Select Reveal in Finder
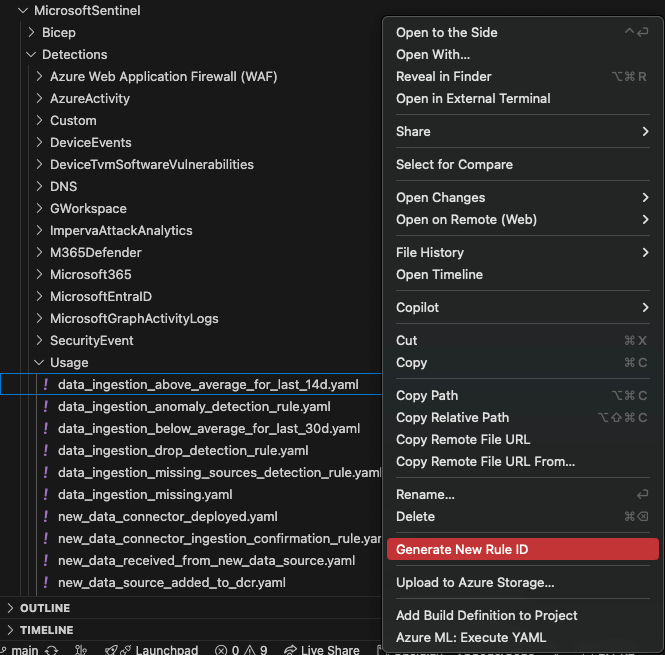Screen dimensions: 665x655 [x=522, y=77]
